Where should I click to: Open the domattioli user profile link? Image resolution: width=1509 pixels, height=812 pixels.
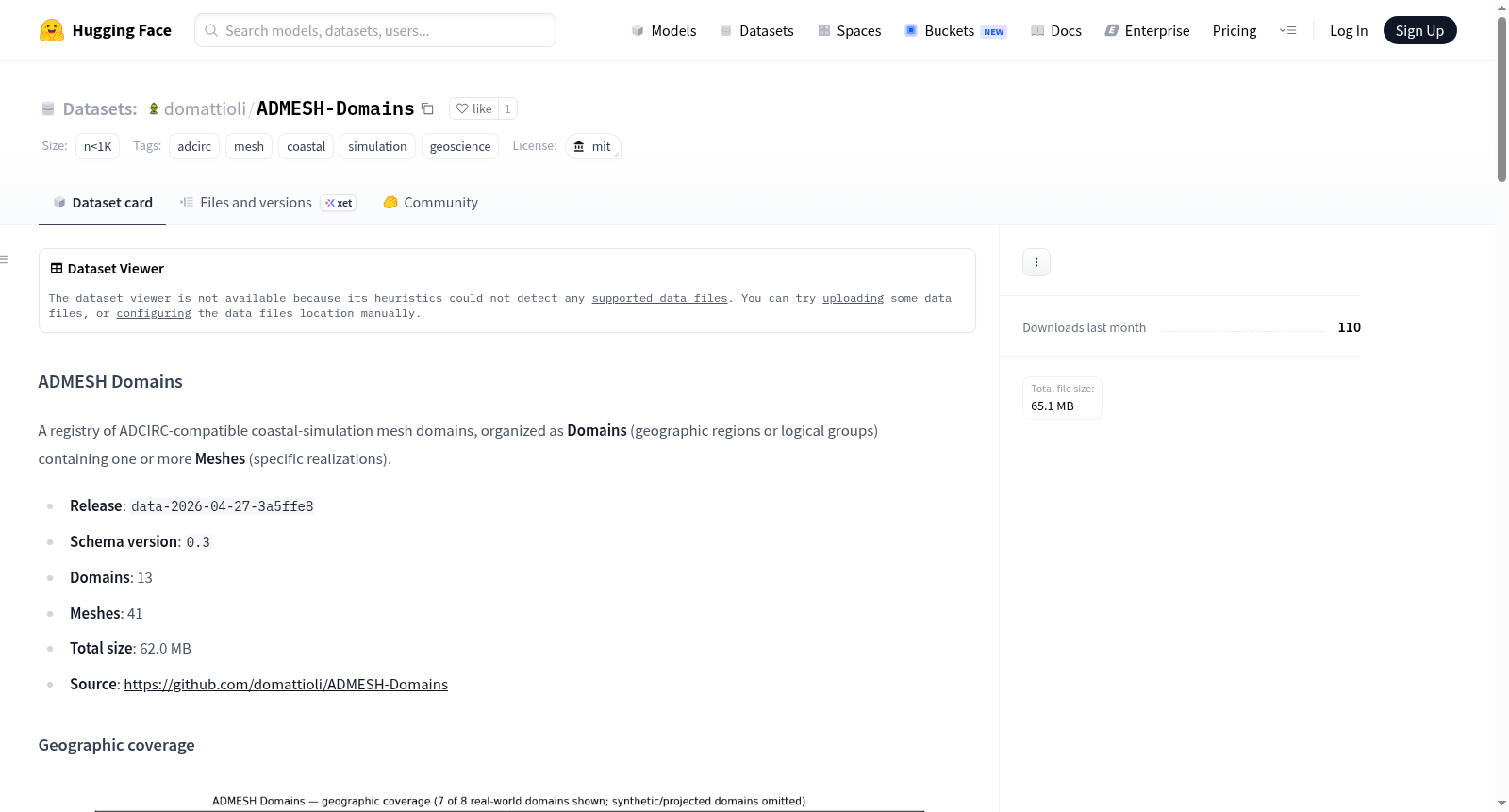tap(205, 108)
